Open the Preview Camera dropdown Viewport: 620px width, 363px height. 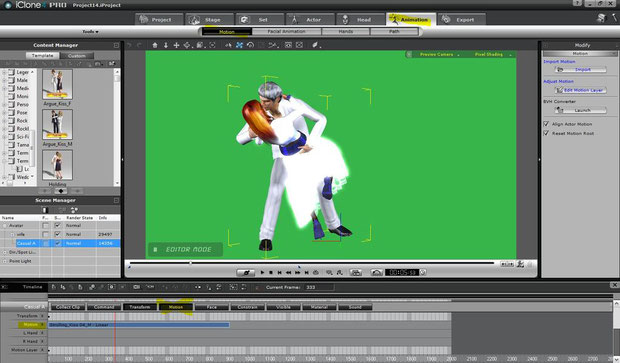tap(439, 54)
